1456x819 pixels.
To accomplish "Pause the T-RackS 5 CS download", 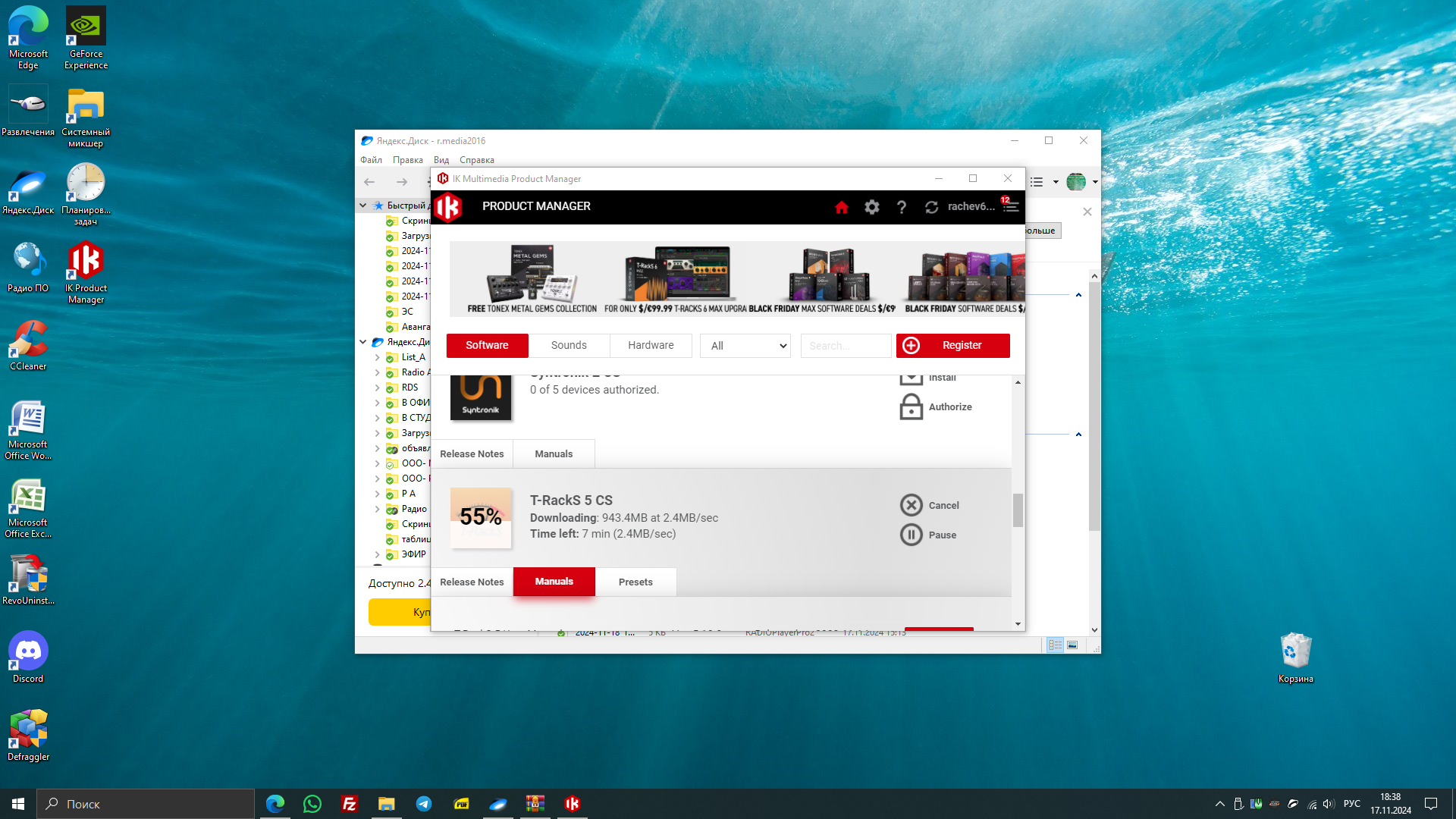I will [928, 535].
